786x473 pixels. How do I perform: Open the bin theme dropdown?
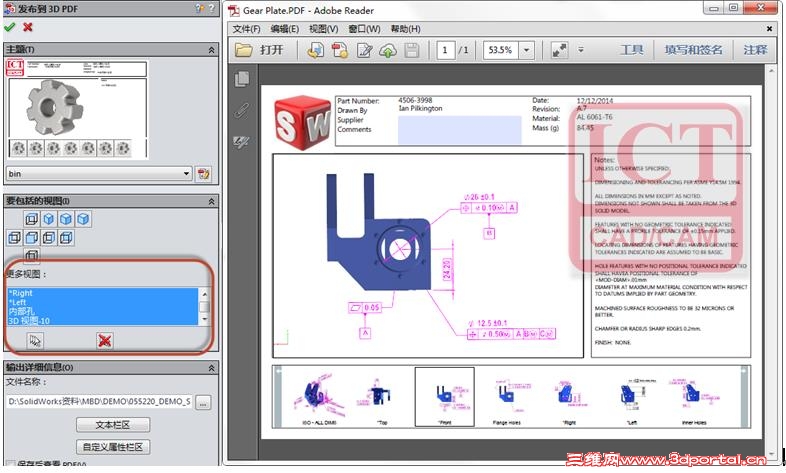click(x=99, y=173)
